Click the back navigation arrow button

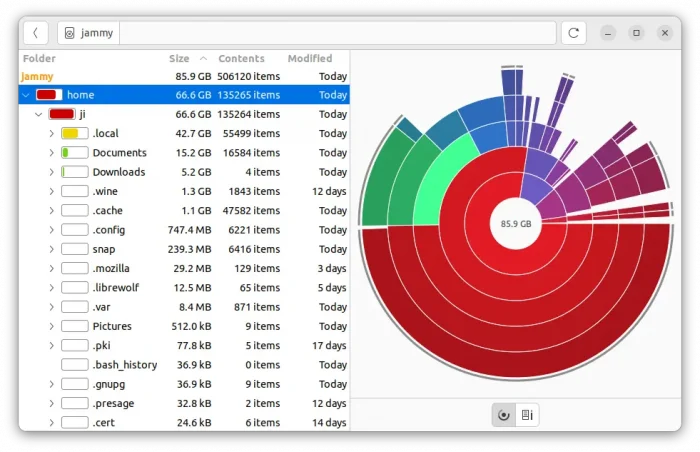pos(35,33)
